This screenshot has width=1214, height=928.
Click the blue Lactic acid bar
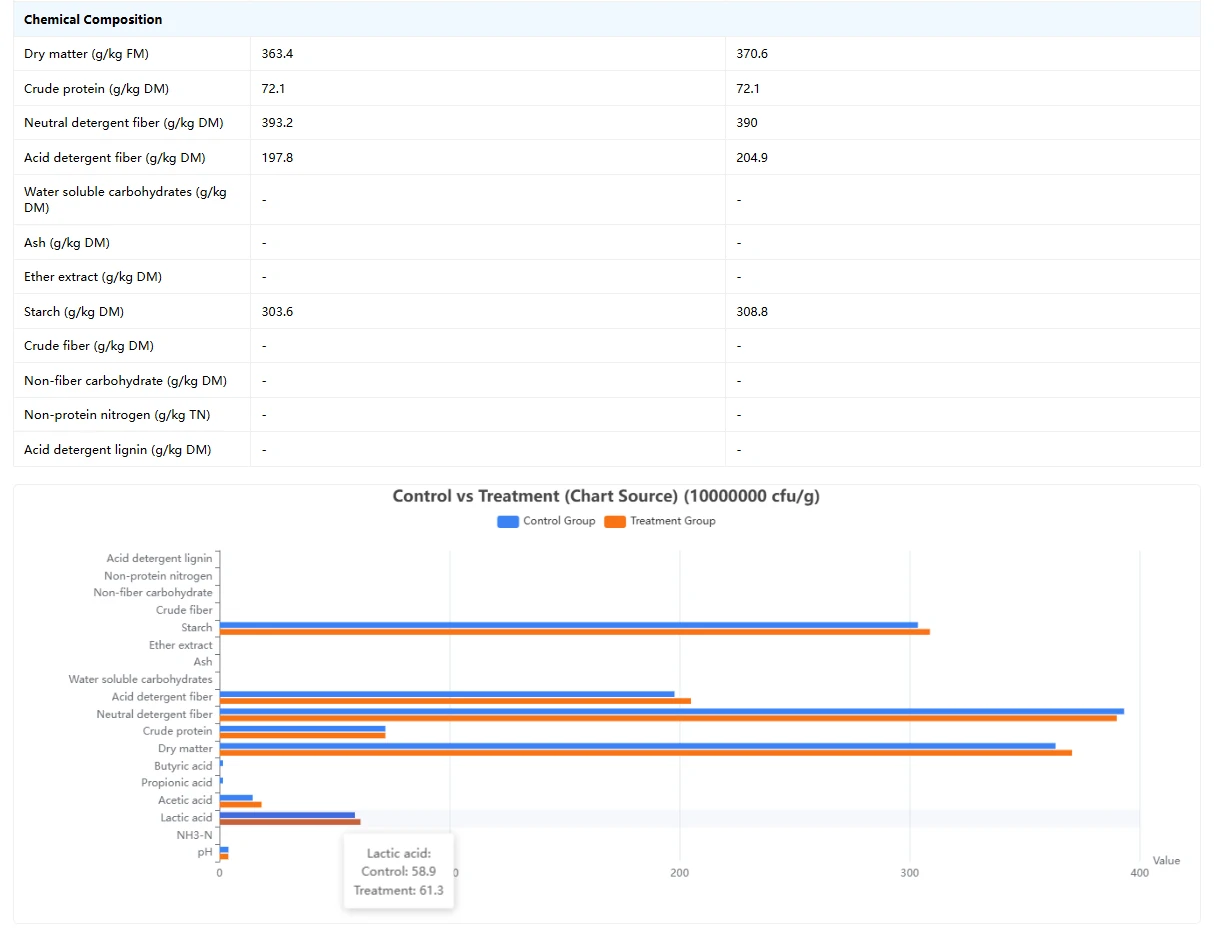[x=287, y=814]
